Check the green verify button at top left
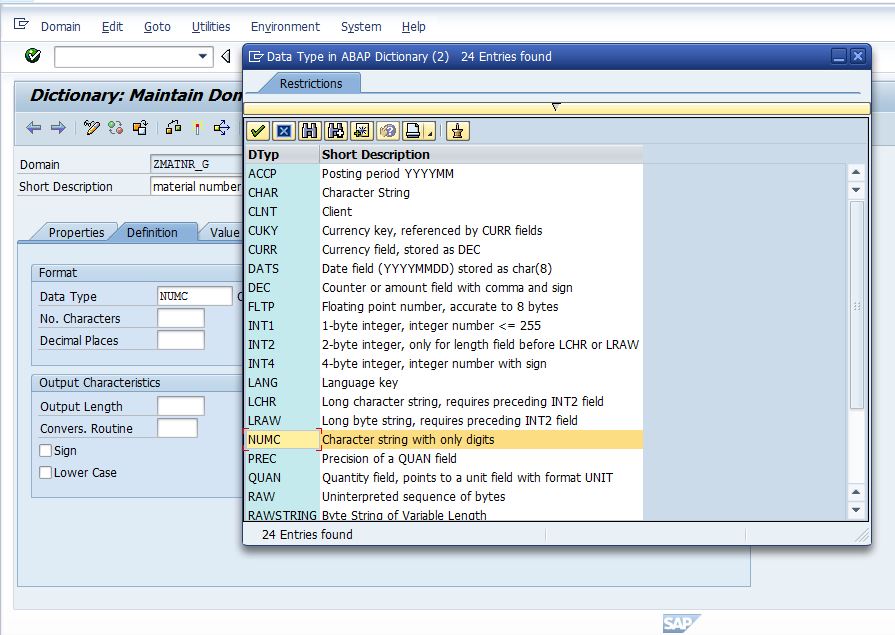 [x=30, y=57]
